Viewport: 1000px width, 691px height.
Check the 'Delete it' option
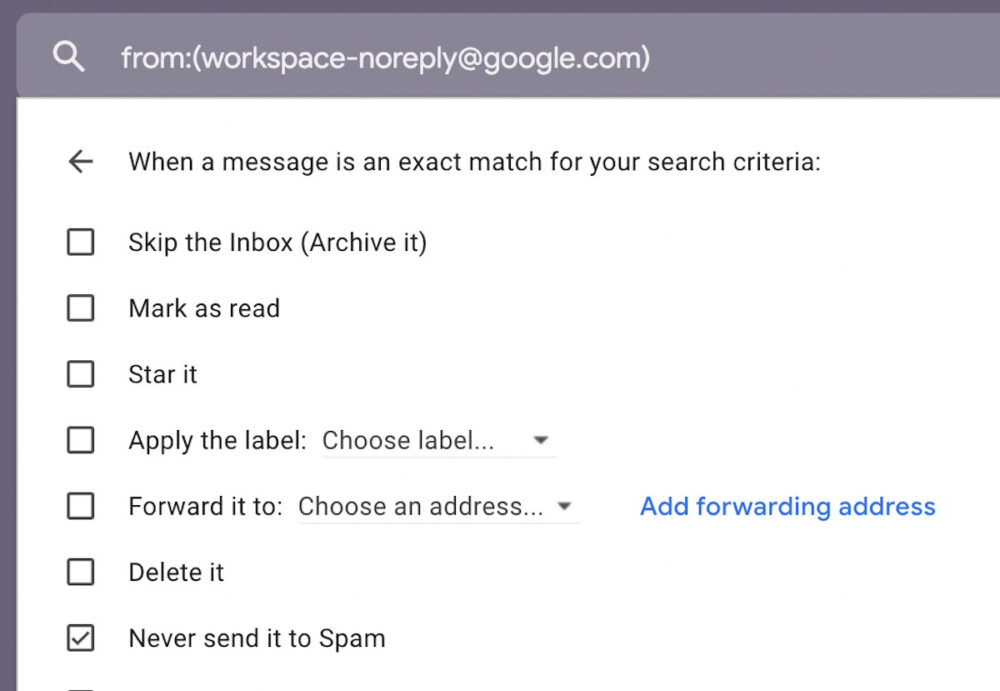80,572
